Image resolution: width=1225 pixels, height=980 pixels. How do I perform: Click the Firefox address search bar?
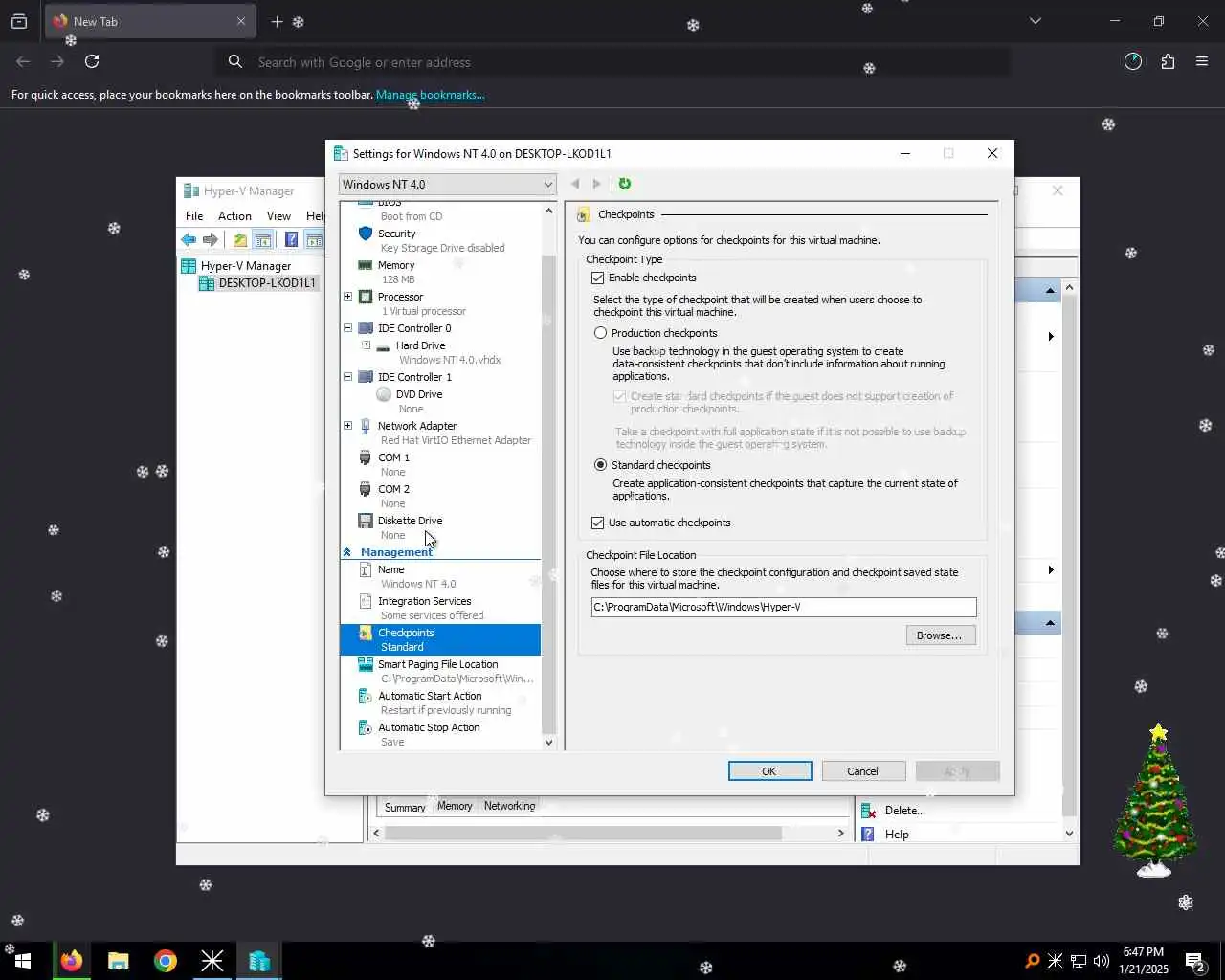click(612, 62)
